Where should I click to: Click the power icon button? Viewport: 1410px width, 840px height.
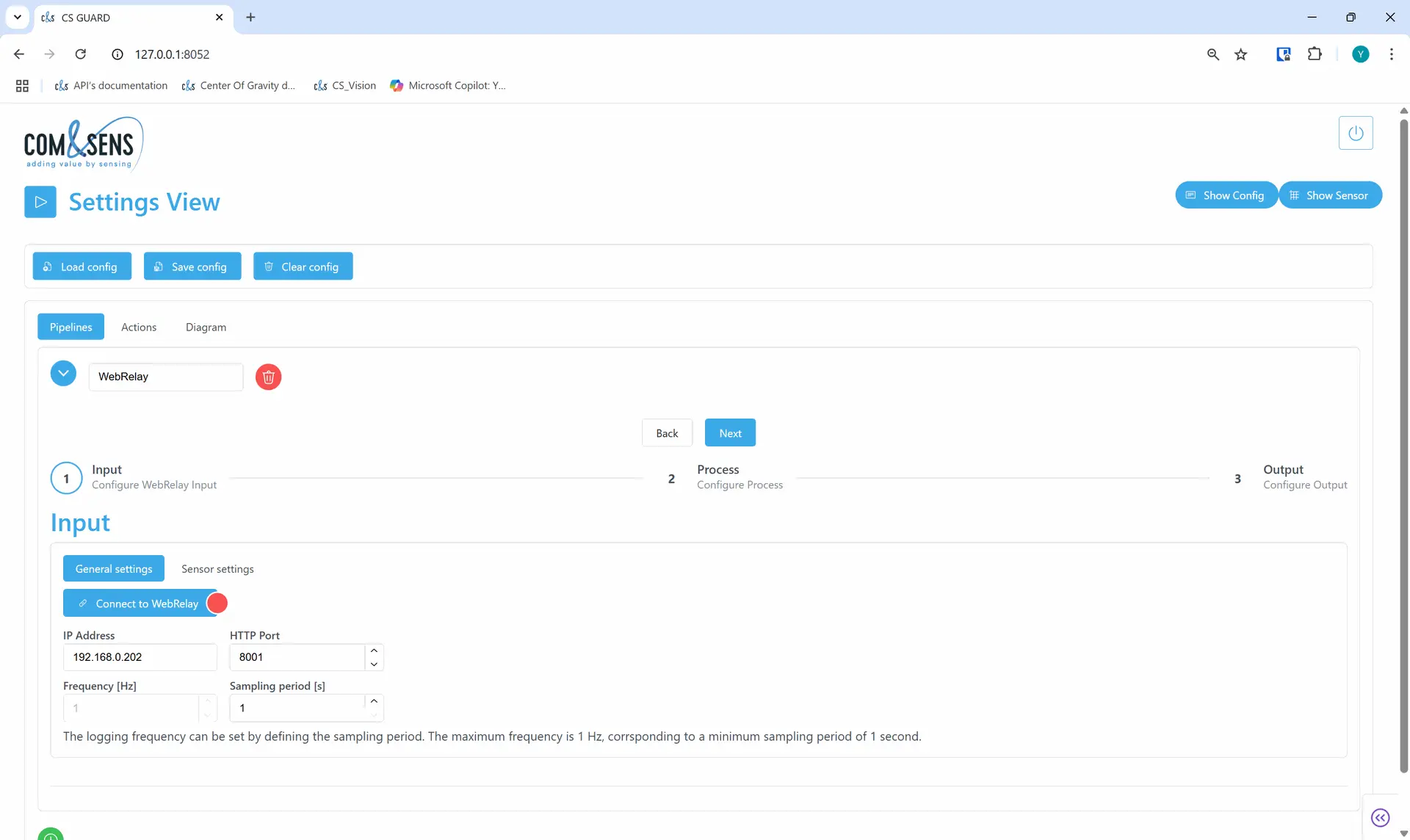pos(1355,133)
